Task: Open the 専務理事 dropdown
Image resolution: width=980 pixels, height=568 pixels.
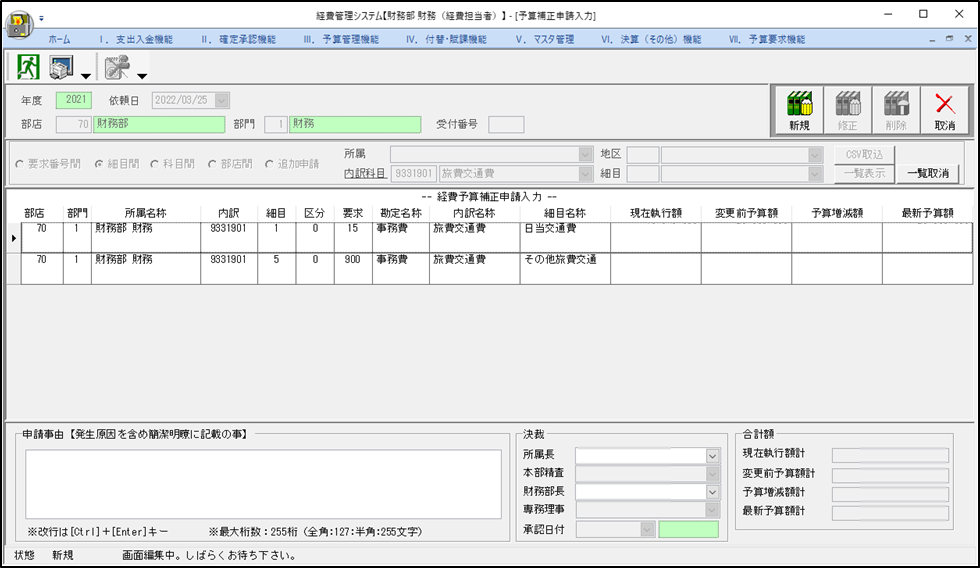Action: [712, 510]
